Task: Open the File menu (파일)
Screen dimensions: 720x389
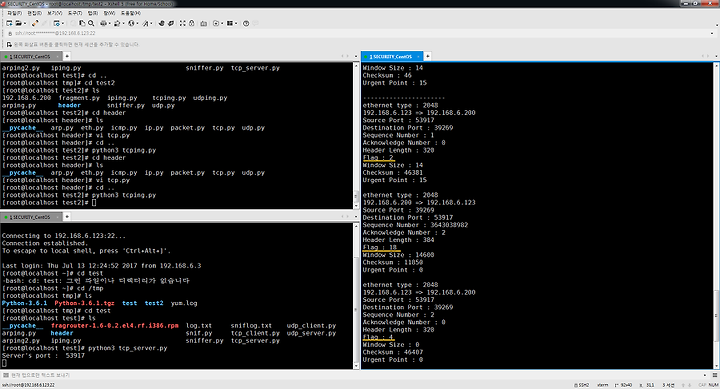Action: [x=14, y=13]
